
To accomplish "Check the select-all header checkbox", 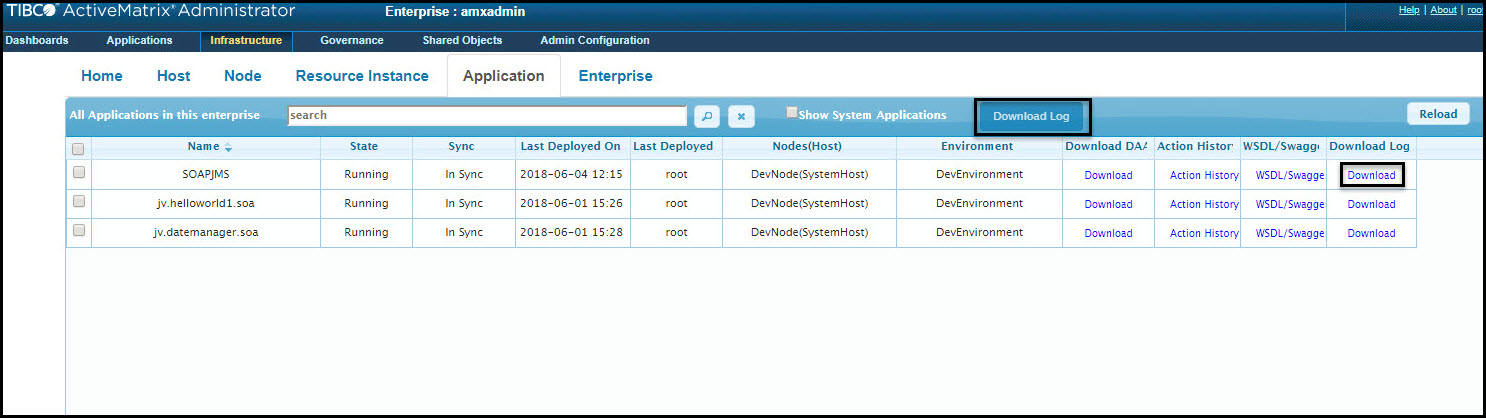I will click(79, 148).
